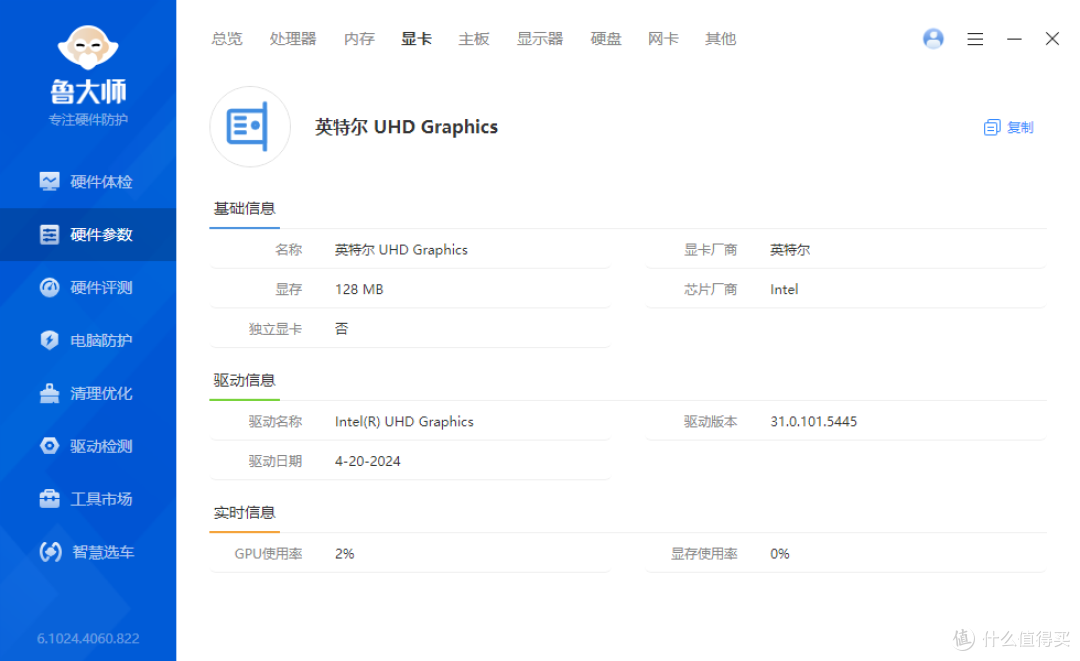
Task: Click the 基础信息 section header
Action: (245, 209)
